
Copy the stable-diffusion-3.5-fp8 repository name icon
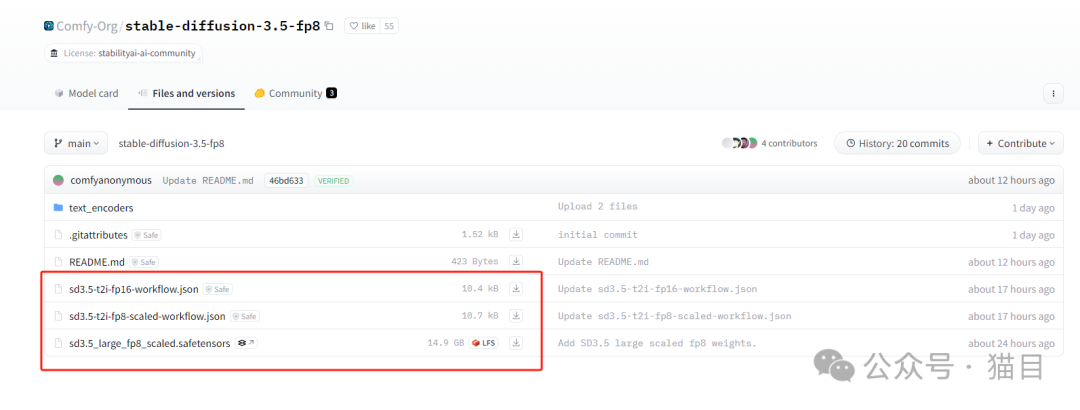pos(329,26)
